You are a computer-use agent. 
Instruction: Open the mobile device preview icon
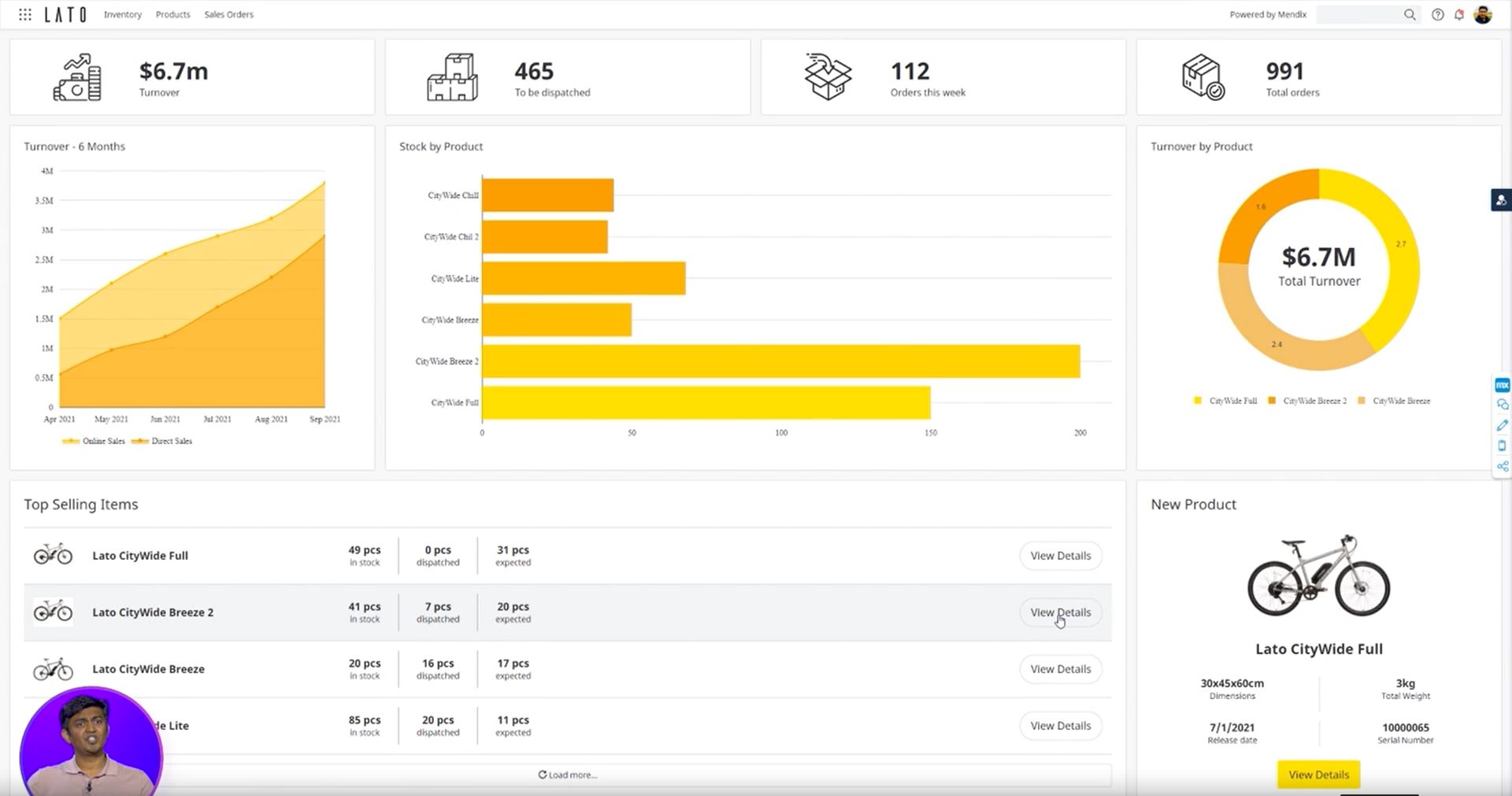tap(1502, 446)
